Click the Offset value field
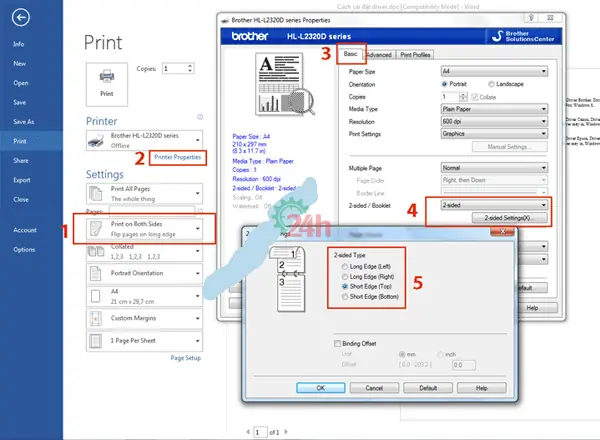600x440 pixels. click(464, 365)
